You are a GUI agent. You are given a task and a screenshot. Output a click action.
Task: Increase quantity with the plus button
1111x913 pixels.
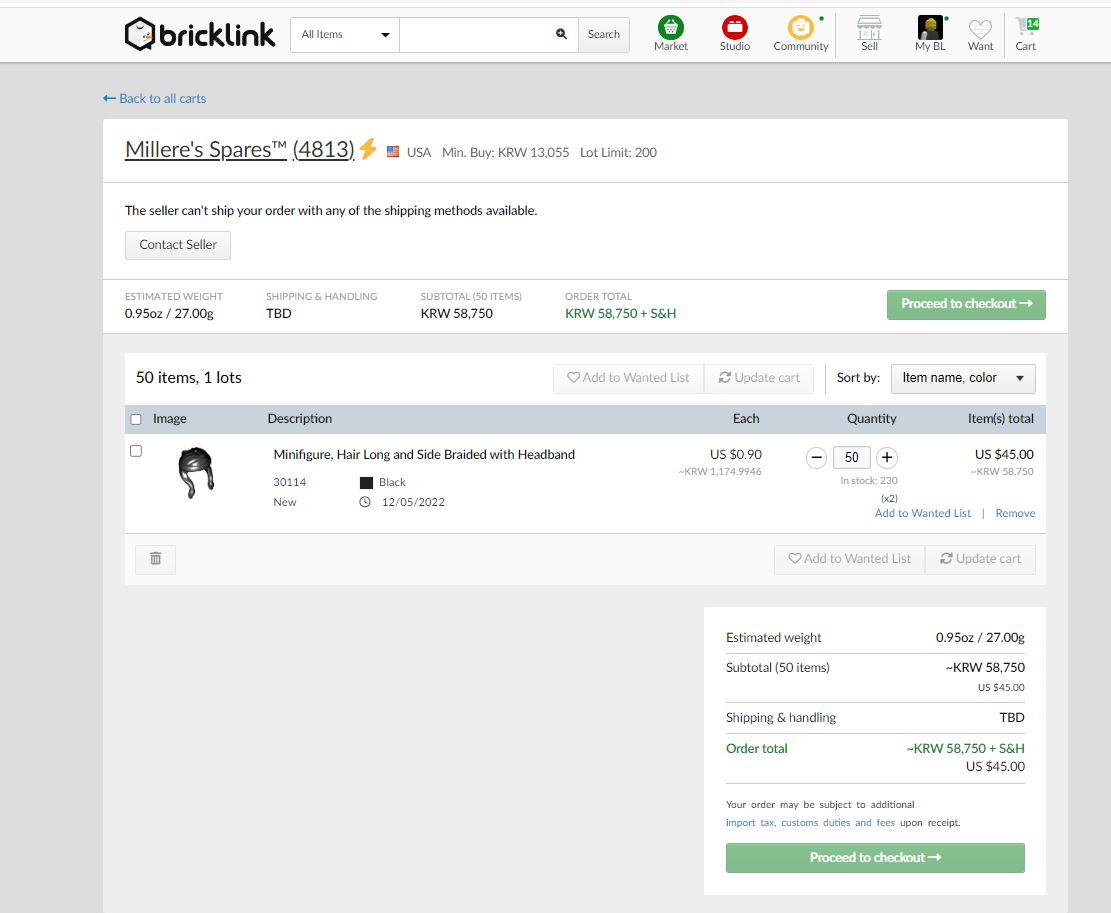(x=887, y=458)
